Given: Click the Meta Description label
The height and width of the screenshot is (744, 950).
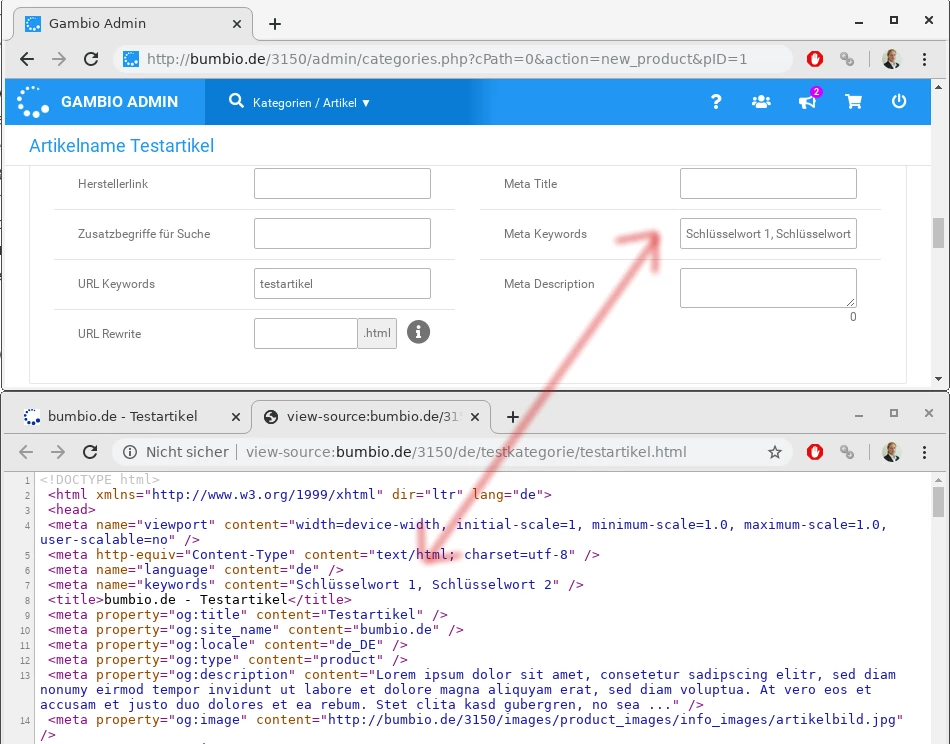Looking at the screenshot, I should (x=549, y=284).
